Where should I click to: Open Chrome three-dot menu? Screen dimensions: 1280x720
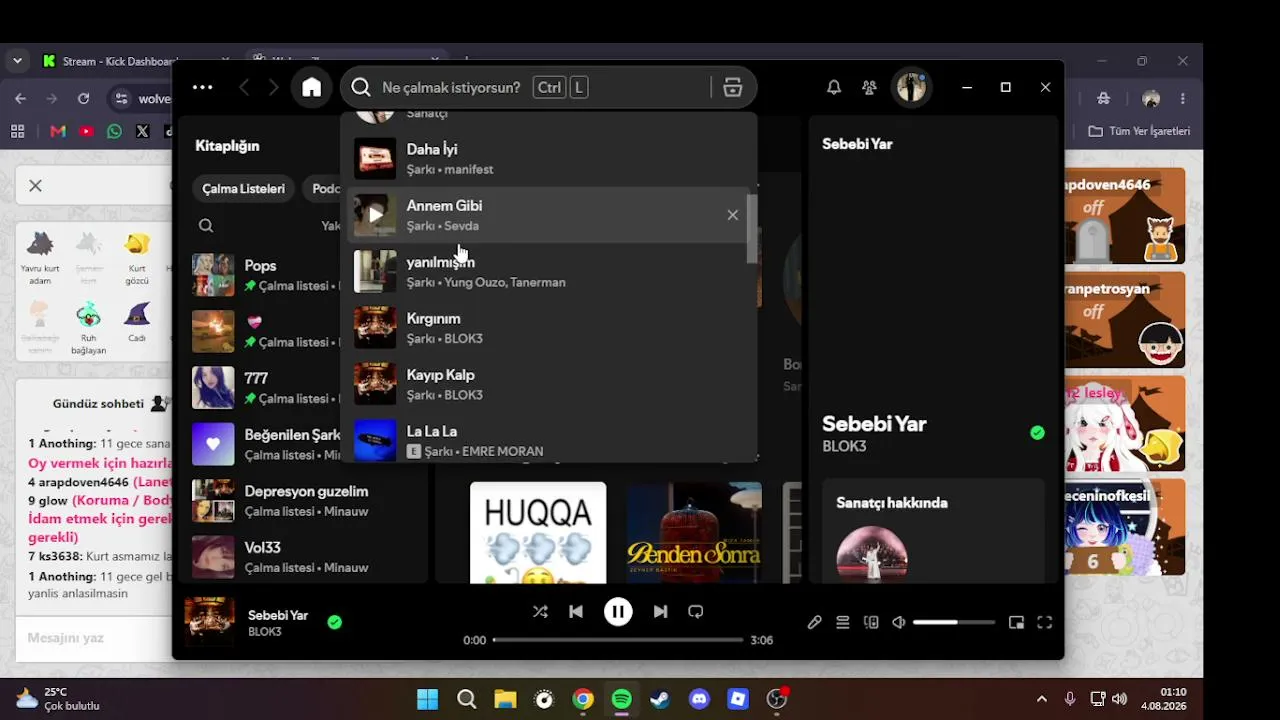pyautogui.click(x=1183, y=99)
